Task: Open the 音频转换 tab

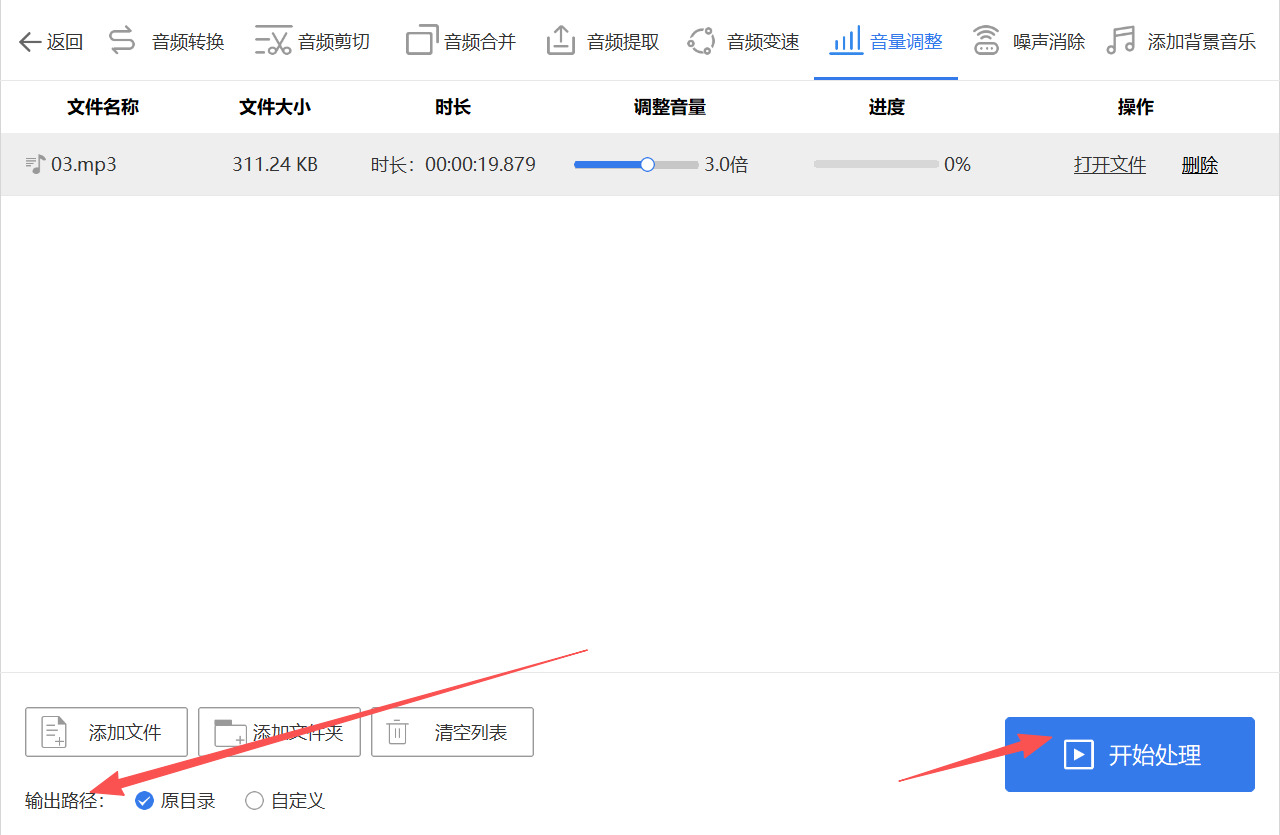Action: [x=166, y=41]
